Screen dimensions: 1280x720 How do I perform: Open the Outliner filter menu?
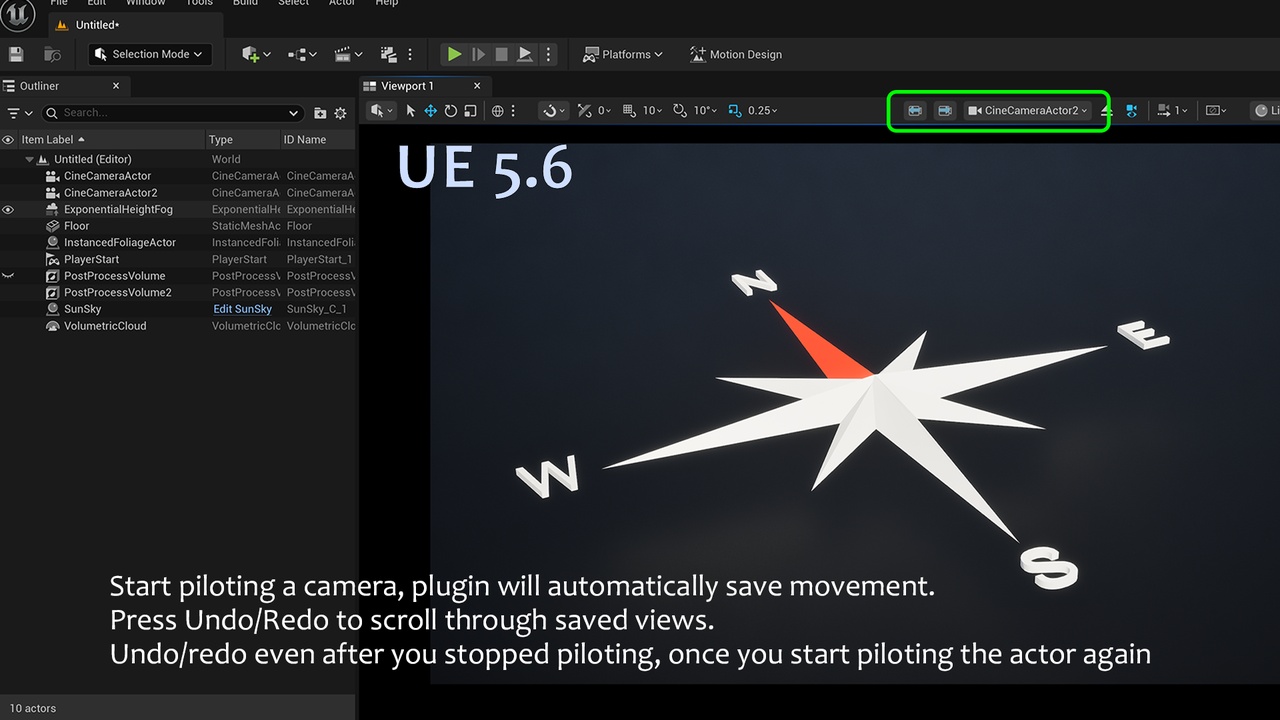[x=20, y=113]
